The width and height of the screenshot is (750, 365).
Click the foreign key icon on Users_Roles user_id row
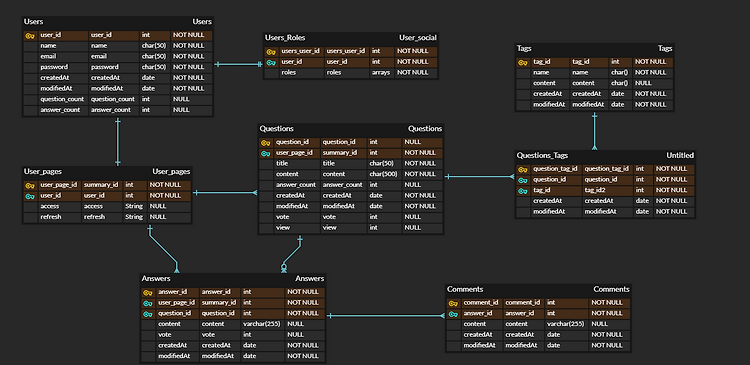coord(271,62)
